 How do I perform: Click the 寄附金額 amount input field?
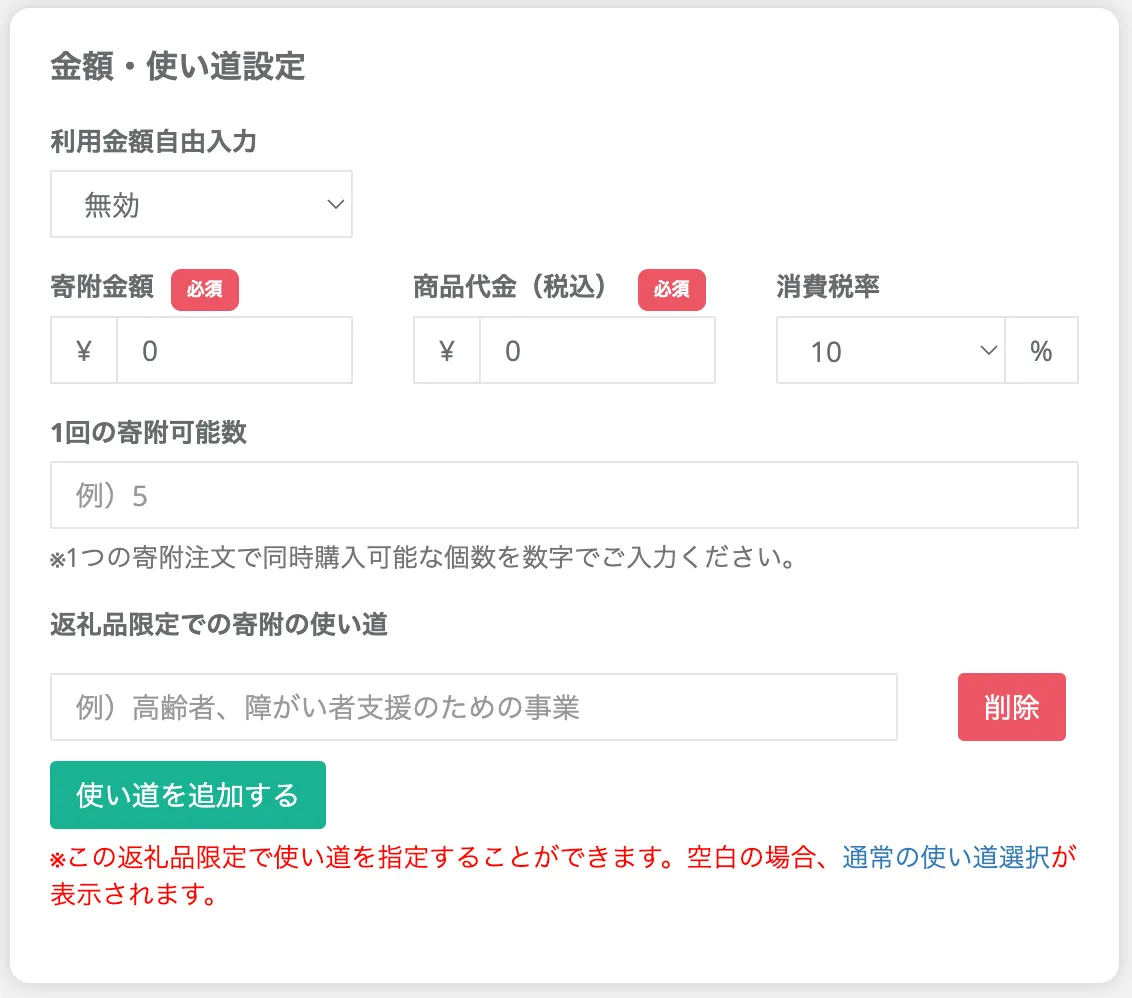click(x=235, y=350)
